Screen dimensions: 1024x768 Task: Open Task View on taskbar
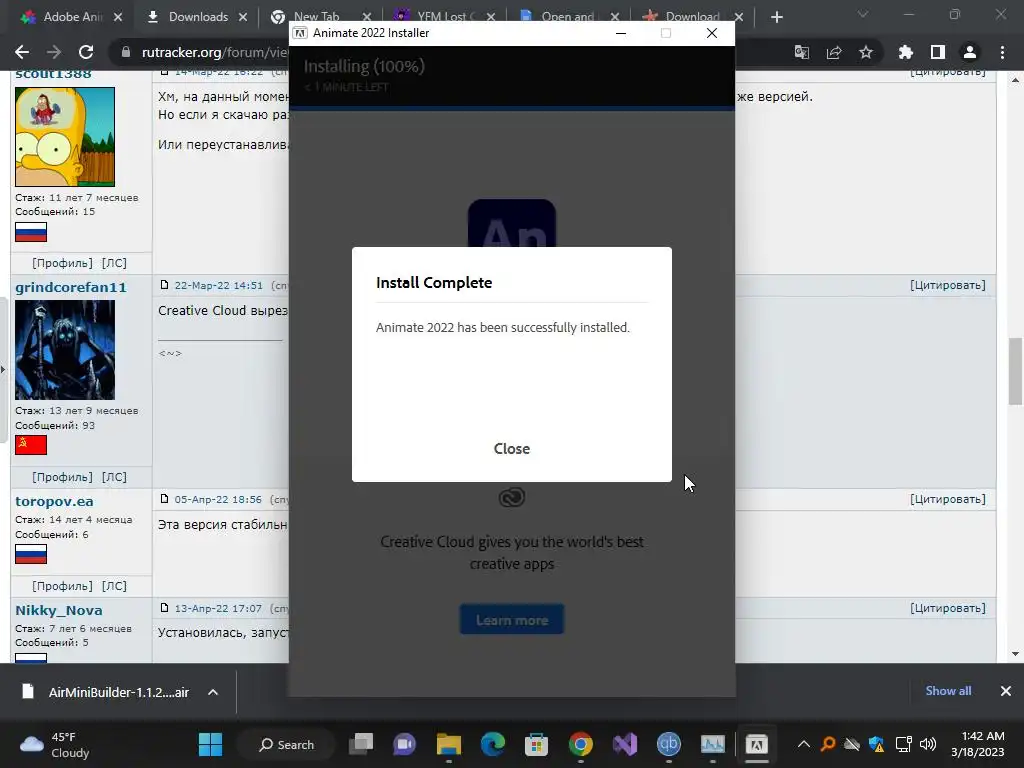pyautogui.click(x=360, y=744)
